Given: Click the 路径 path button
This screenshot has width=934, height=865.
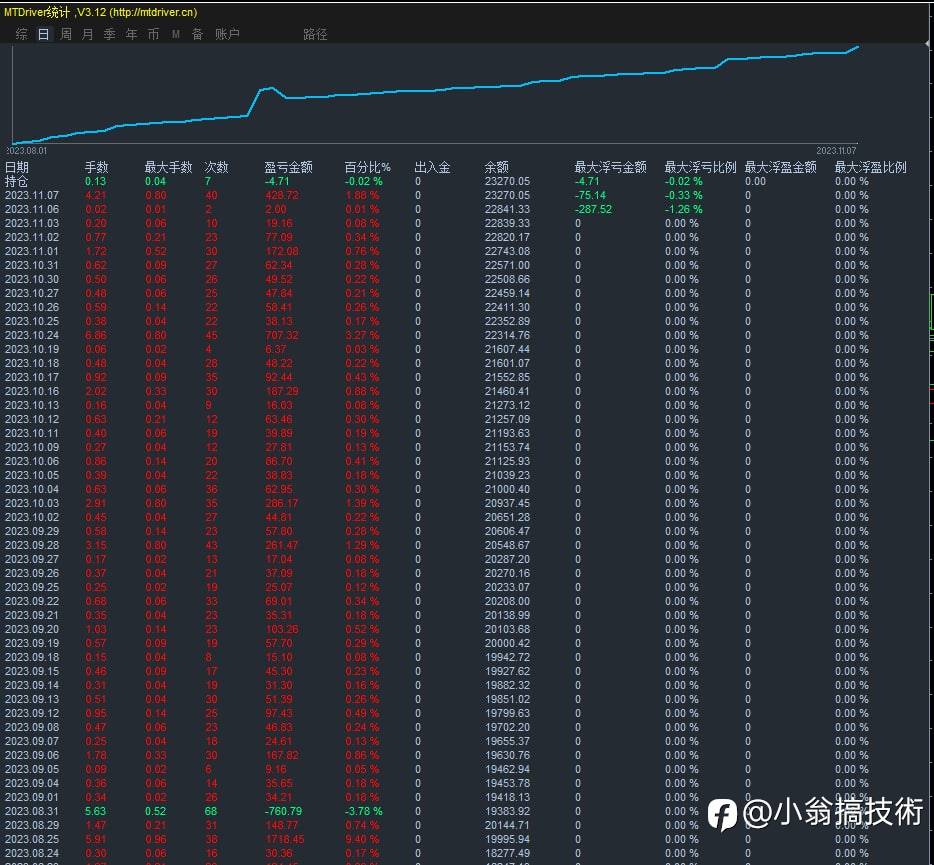Looking at the screenshot, I should pyautogui.click(x=315, y=34).
